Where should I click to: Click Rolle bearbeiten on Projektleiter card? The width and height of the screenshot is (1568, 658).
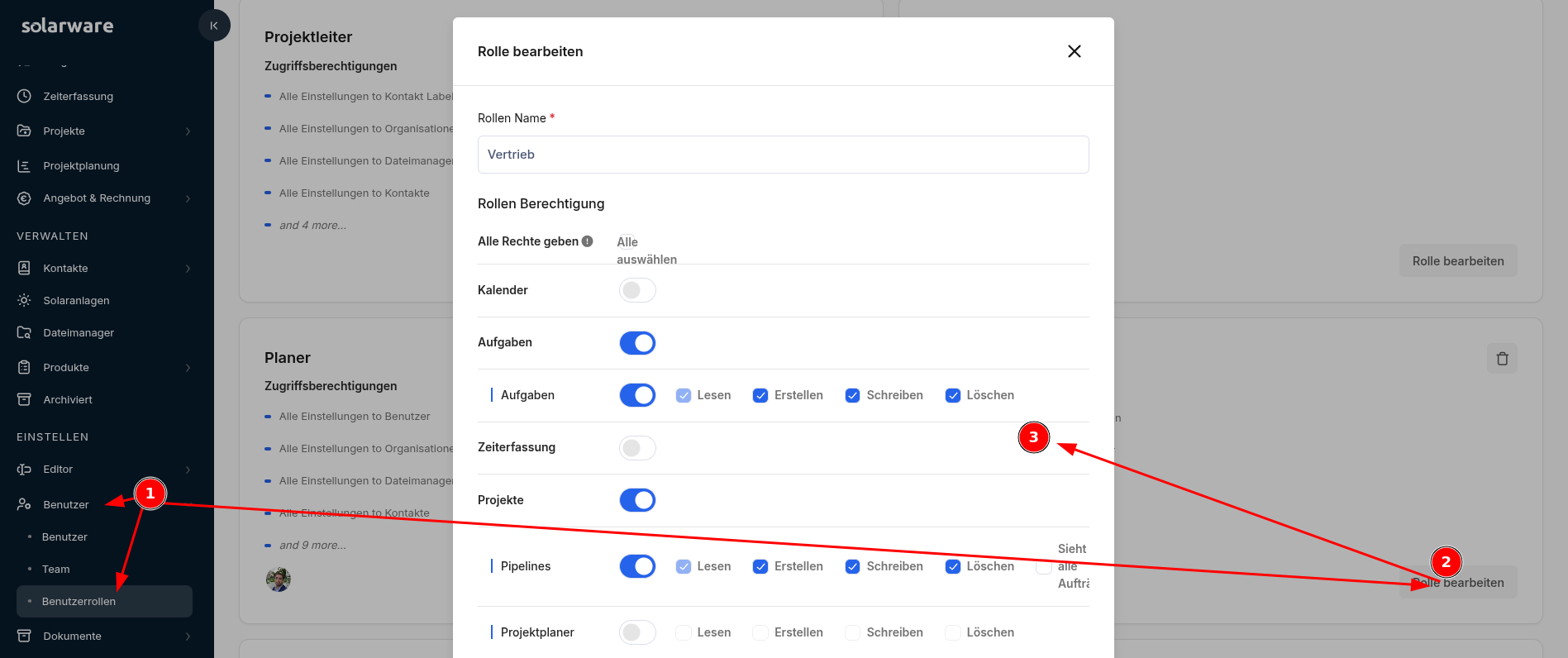click(x=1457, y=261)
